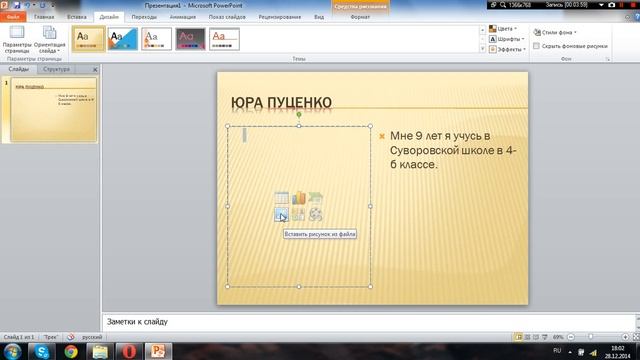Apply the white theme with red underline
This screenshot has width=640, height=360.
224,39
